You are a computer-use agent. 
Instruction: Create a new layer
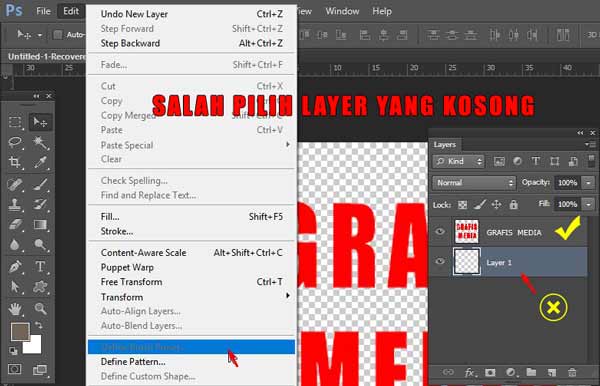coord(551,372)
